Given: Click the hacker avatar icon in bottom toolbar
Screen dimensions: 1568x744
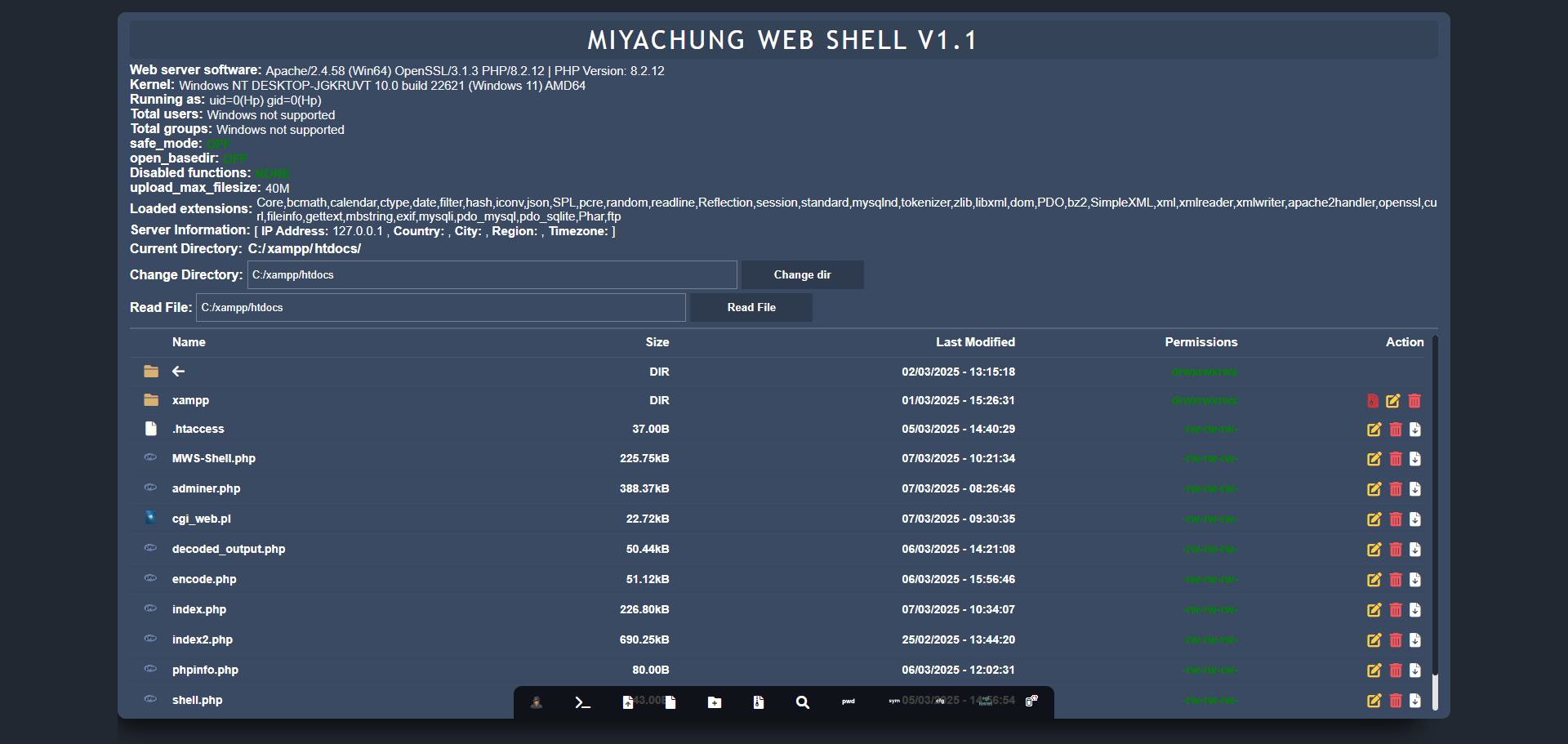Looking at the screenshot, I should [x=537, y=702].
